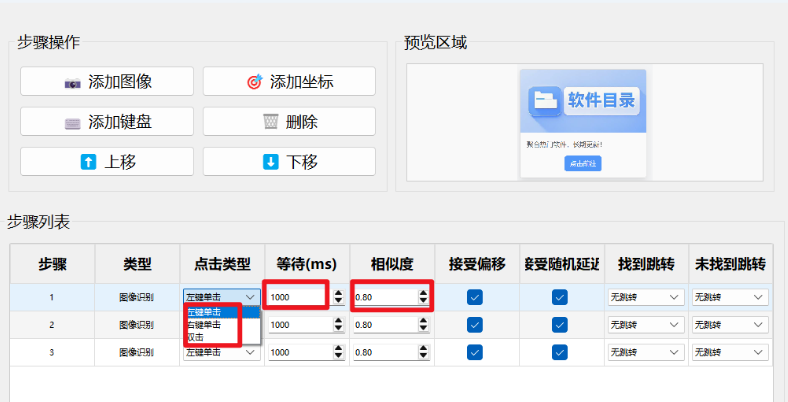Viewport: 788px width, 402px height.
Task: Move the step up with 上移
Action: click(107, 162)
